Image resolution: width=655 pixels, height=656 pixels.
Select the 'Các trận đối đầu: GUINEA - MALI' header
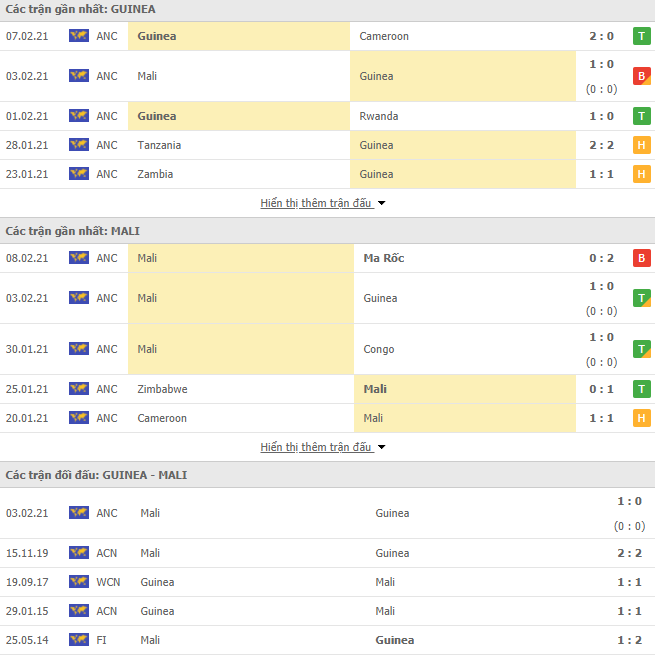click(x=96, y=475)
